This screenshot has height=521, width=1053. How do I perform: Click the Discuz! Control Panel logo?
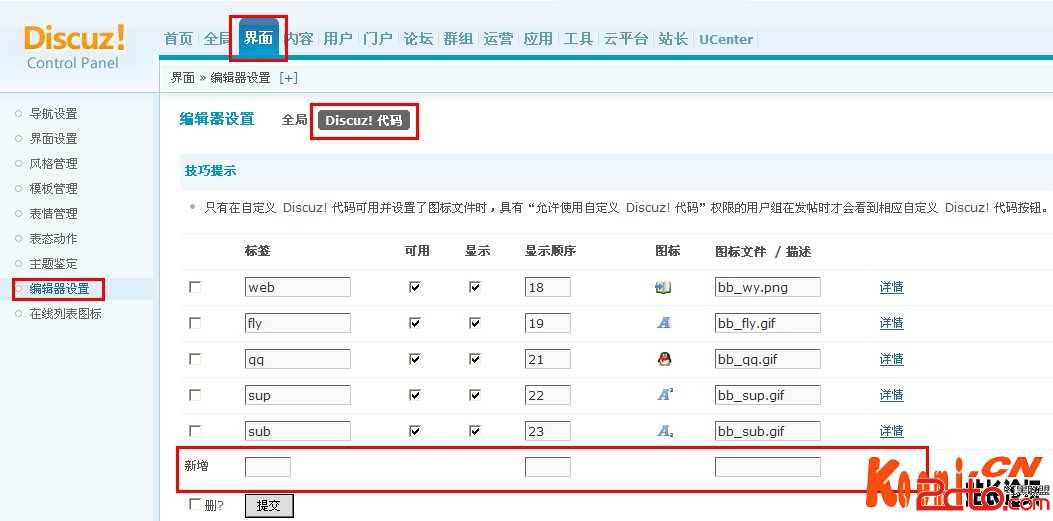point(74,46)
